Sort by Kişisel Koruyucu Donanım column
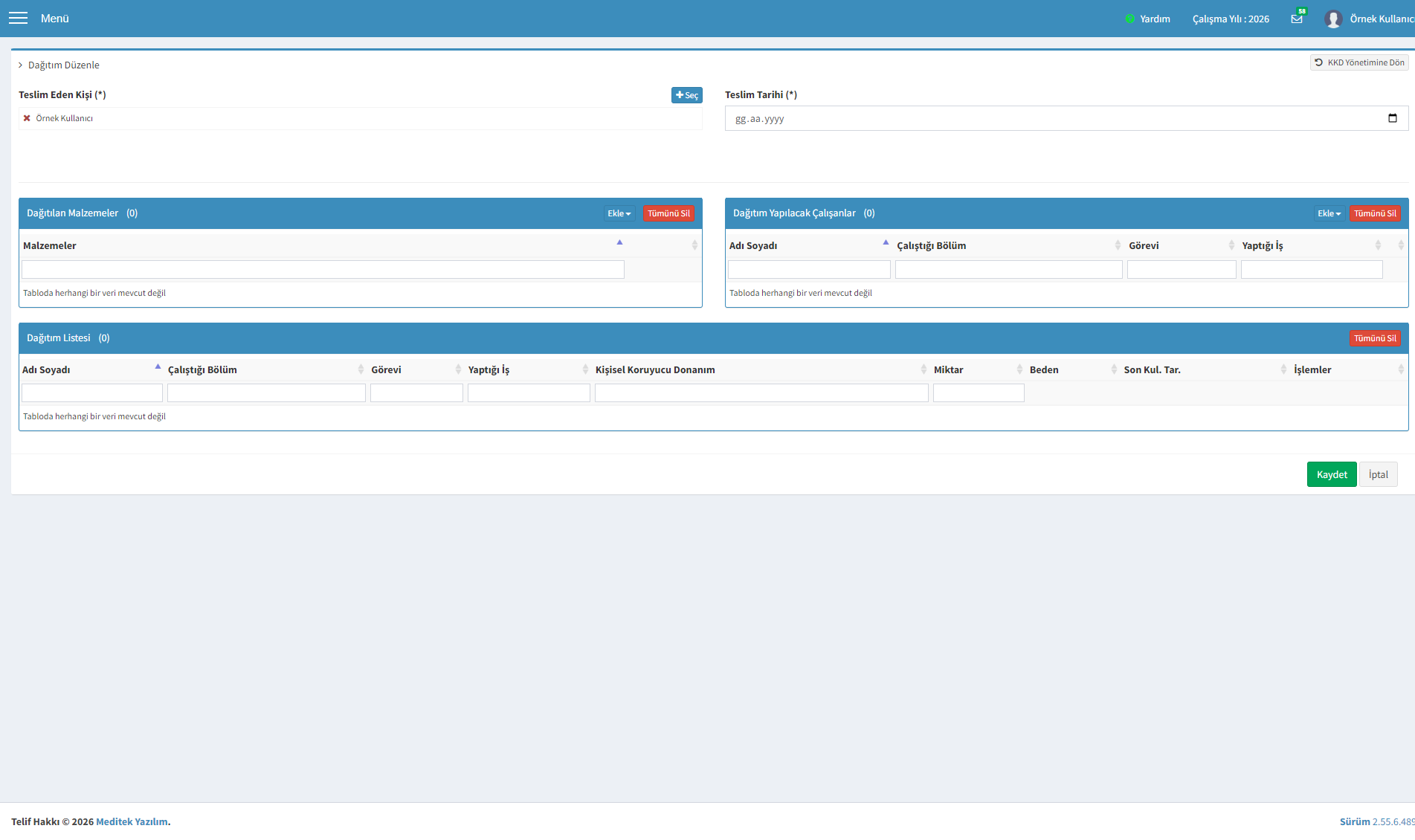Screen dimensions: 1415x840 point(761,369)
